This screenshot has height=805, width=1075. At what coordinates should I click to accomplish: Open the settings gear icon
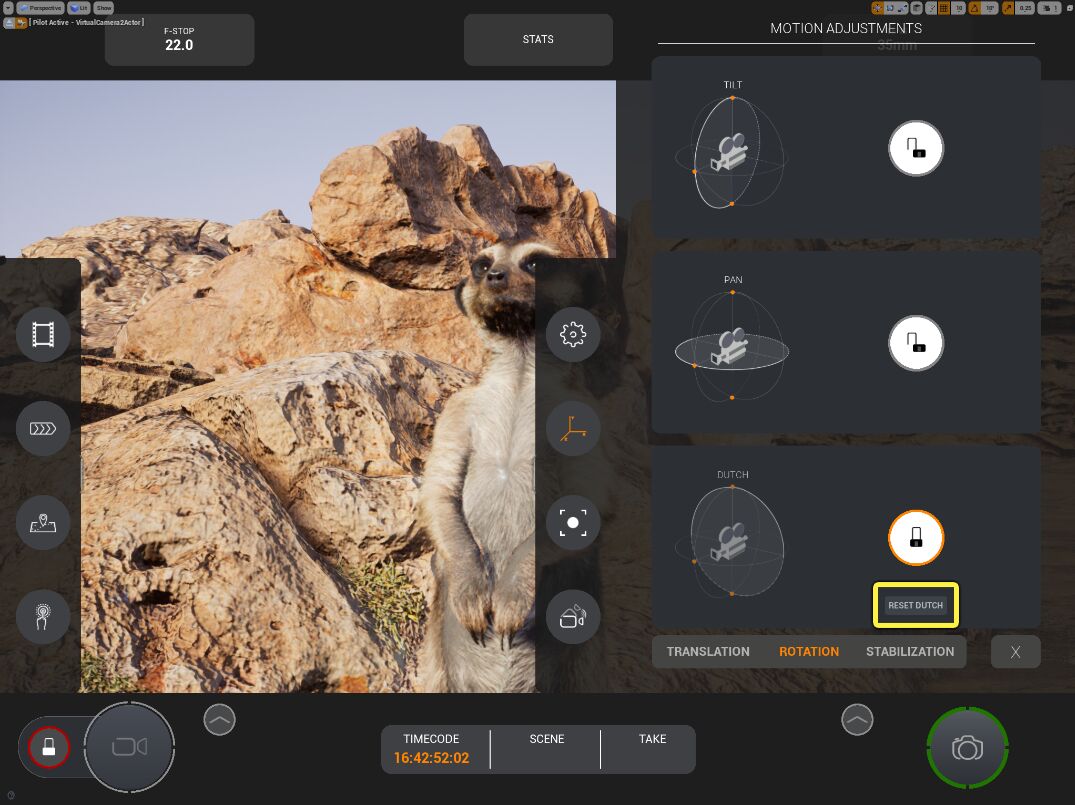[573, 334]
